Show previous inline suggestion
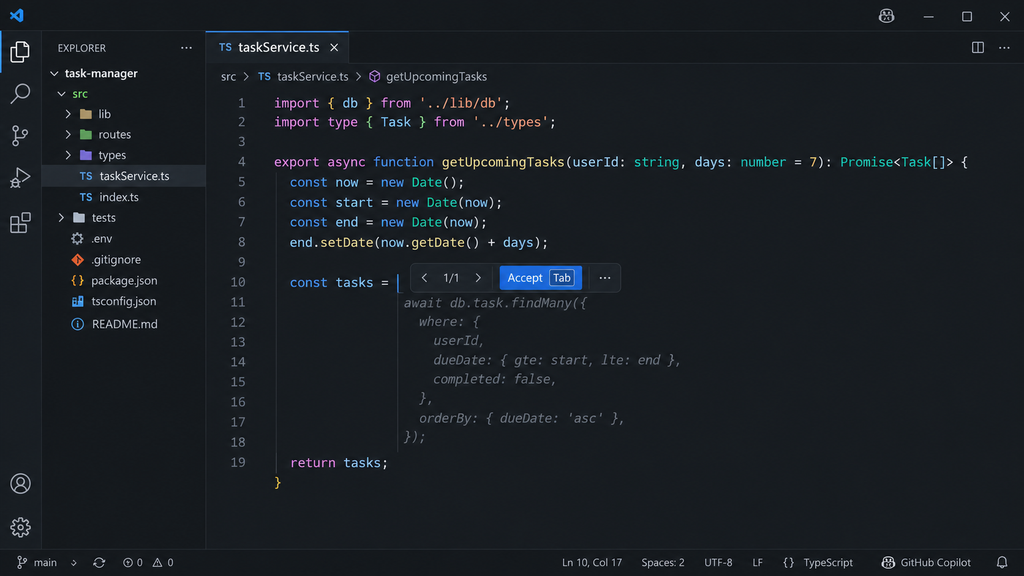The width and height of the screenshot is (1024, 576). 424,278
